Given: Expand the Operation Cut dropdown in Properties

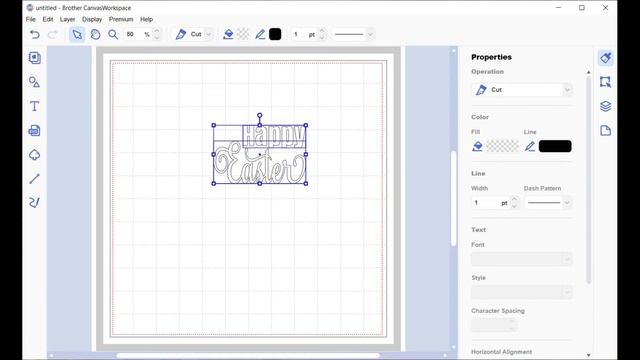Looking at the screenshot, I should [567, 90].
